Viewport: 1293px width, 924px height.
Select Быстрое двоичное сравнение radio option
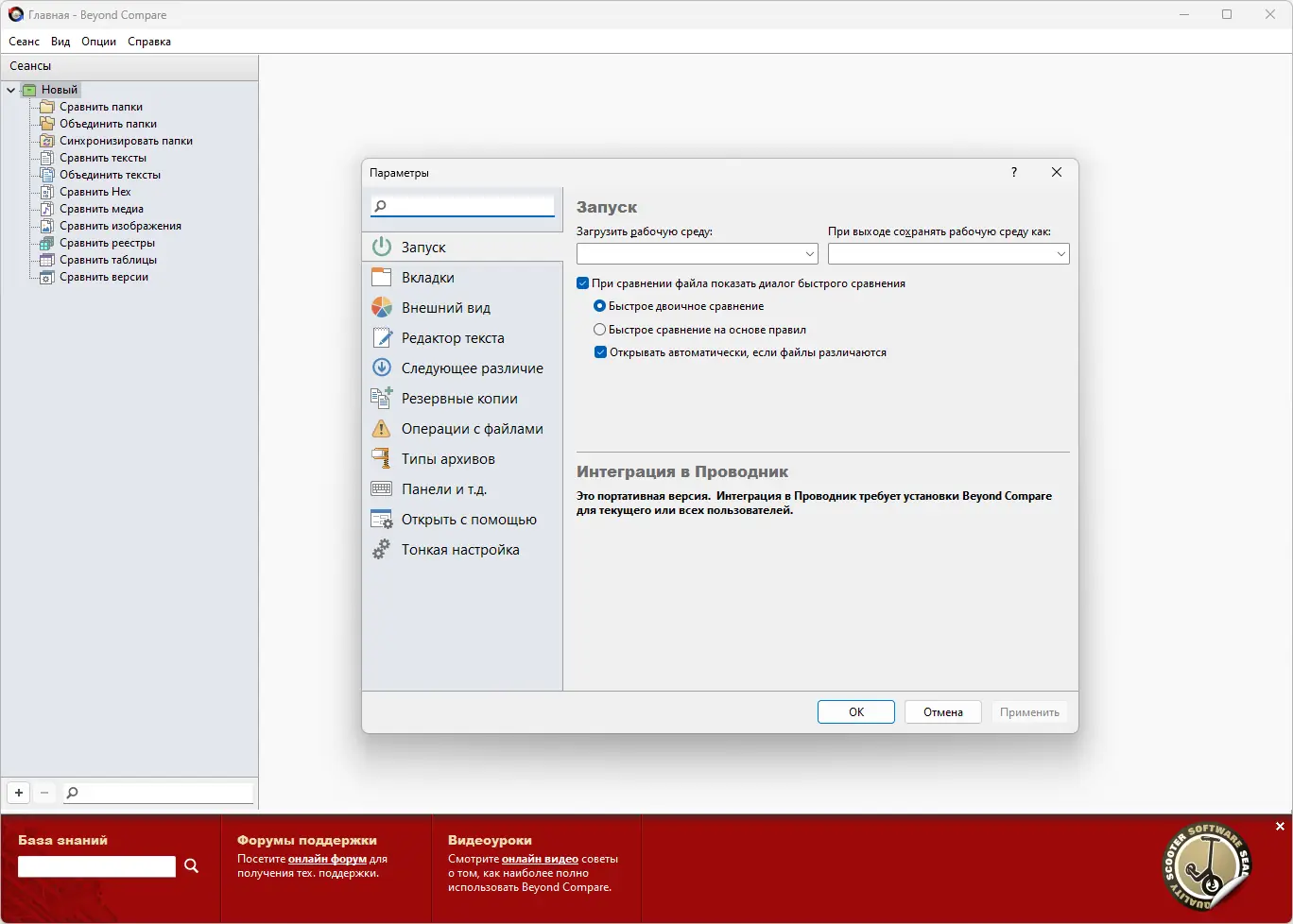point(600,306)
